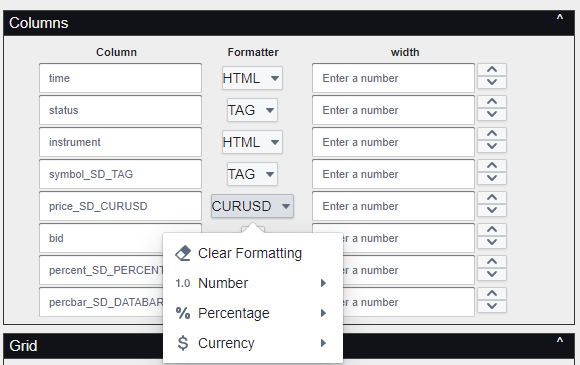The image size is (580, 365).
Task: Click the width number field for instrument
Action: 393,142
